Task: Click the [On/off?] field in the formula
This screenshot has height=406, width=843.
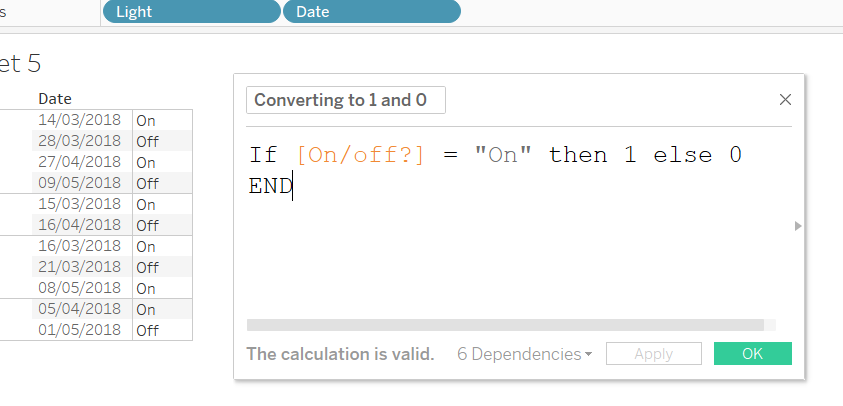Action: pos(361,155)
